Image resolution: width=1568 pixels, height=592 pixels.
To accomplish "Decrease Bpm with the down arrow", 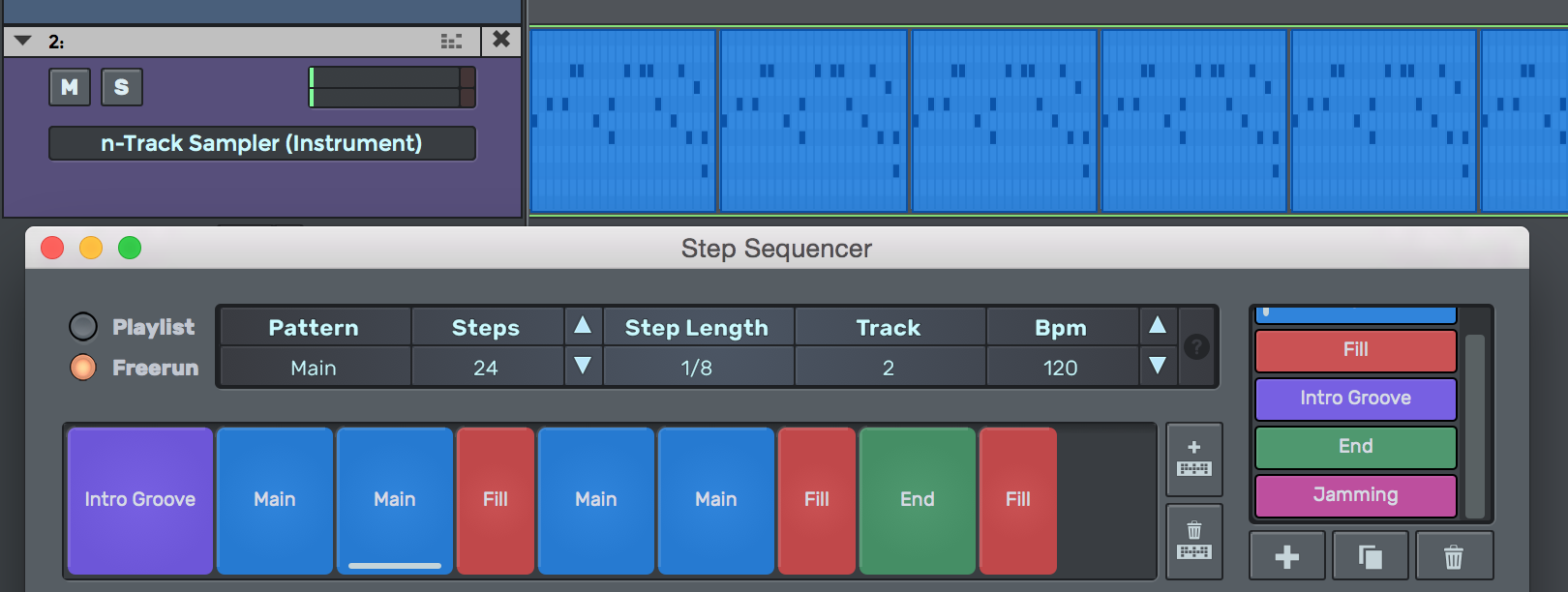I will click(1158, 366).
